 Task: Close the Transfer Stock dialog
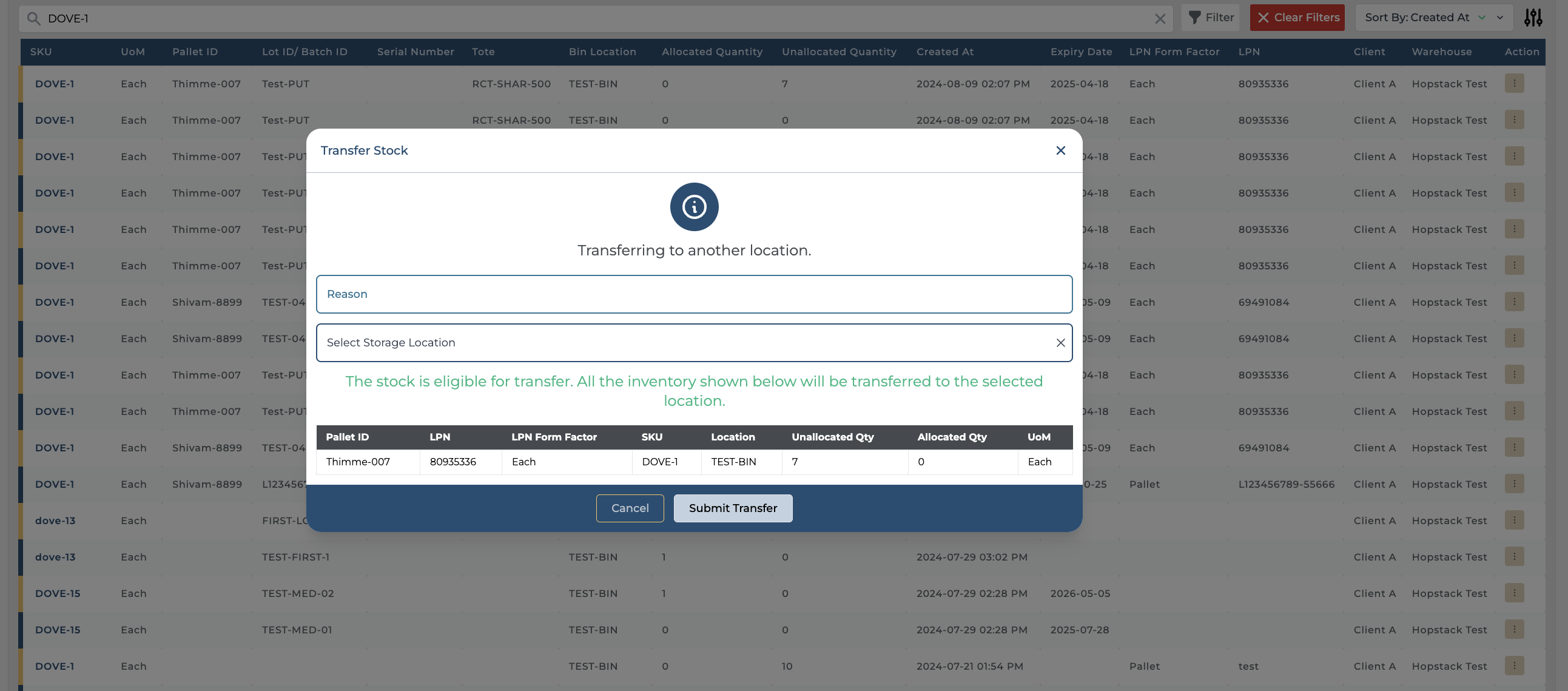(1060, 150)
